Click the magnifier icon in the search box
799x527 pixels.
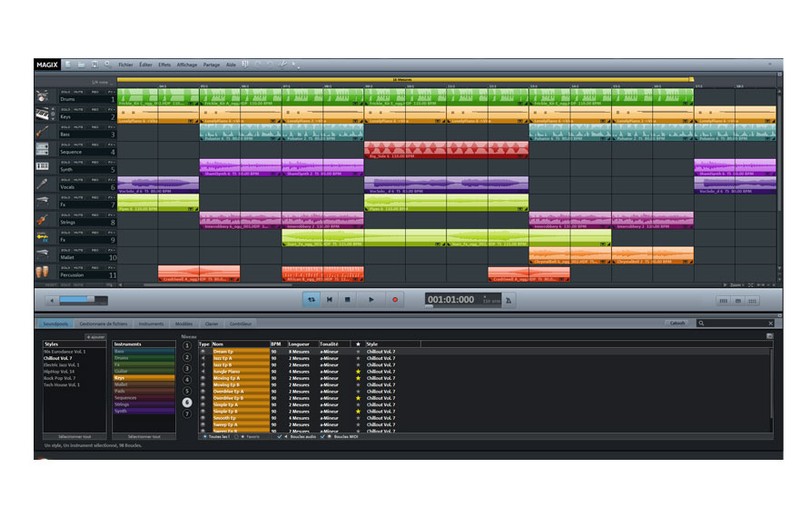(702, 323)
